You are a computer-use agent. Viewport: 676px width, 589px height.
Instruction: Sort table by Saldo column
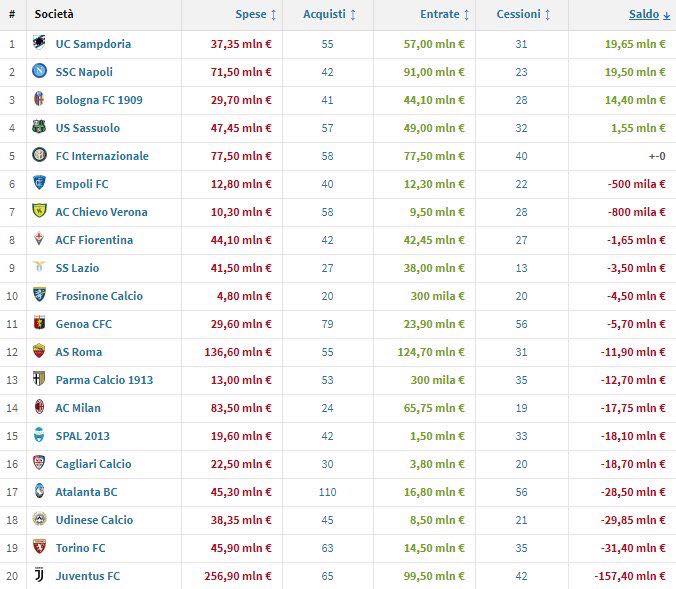[649, 15]
